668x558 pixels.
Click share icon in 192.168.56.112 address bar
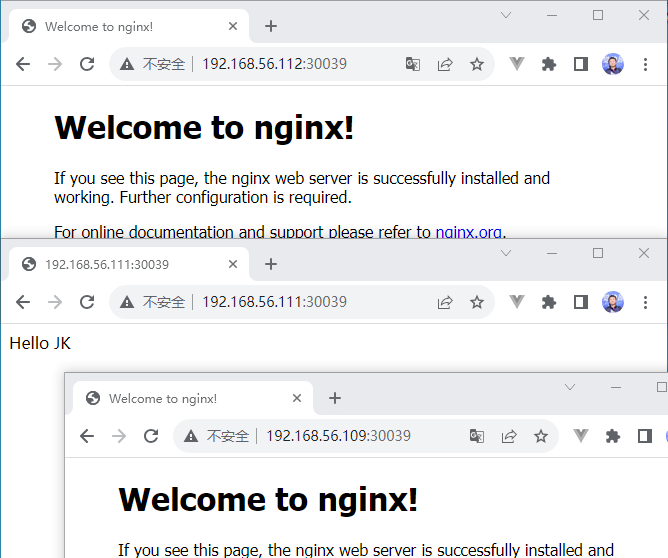pyautogui.click(x=445, y=64)
